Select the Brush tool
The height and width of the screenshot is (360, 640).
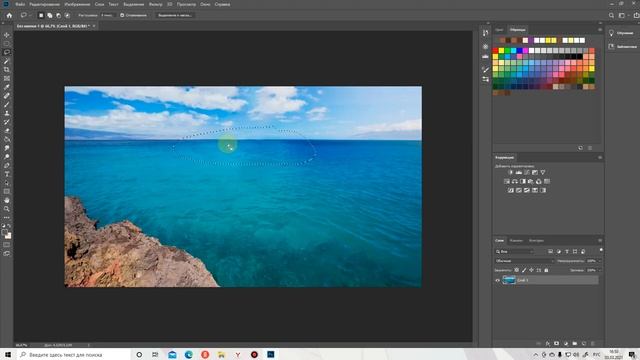point(7,104)
